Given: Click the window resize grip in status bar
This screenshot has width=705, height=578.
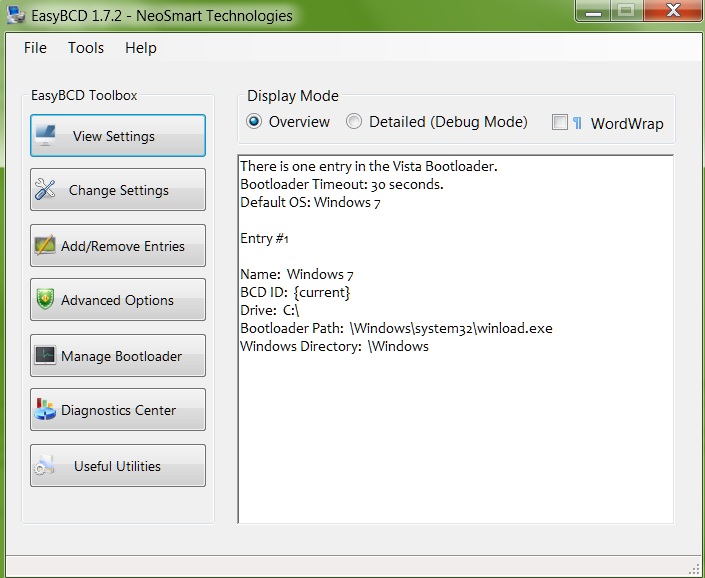Looking at the screenshot, I should pyautogui.click(x=694, y=569).
